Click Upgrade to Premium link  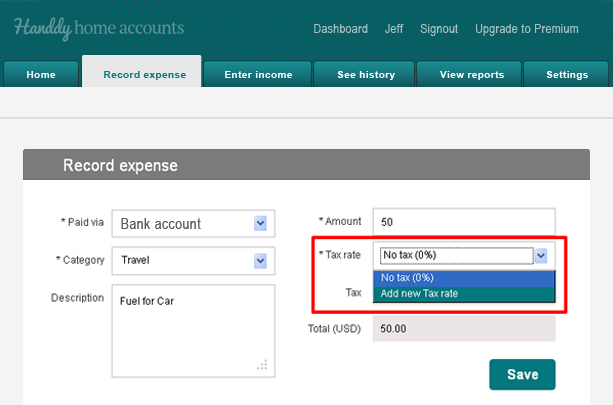click(527, 29)
